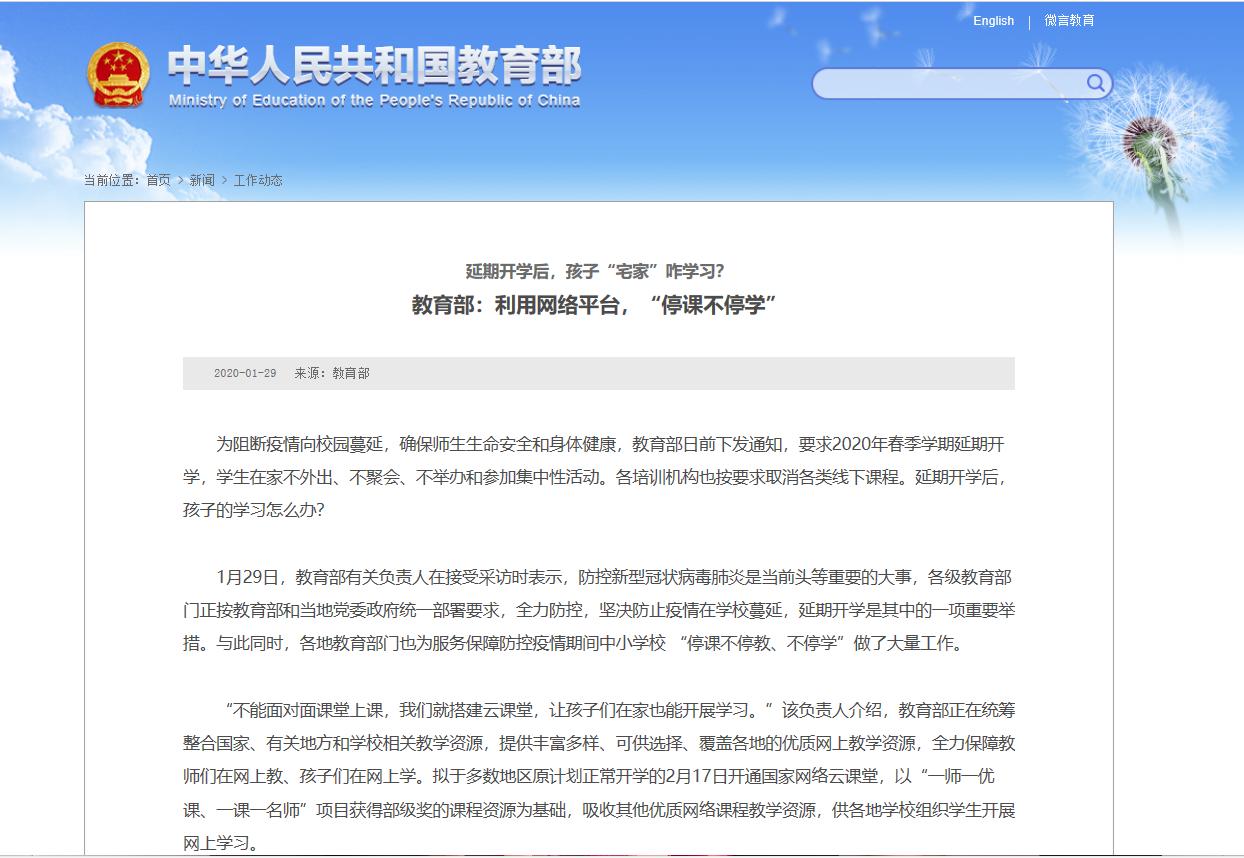Select 工作动态 in the breadcrumb trail

[258, 180]
